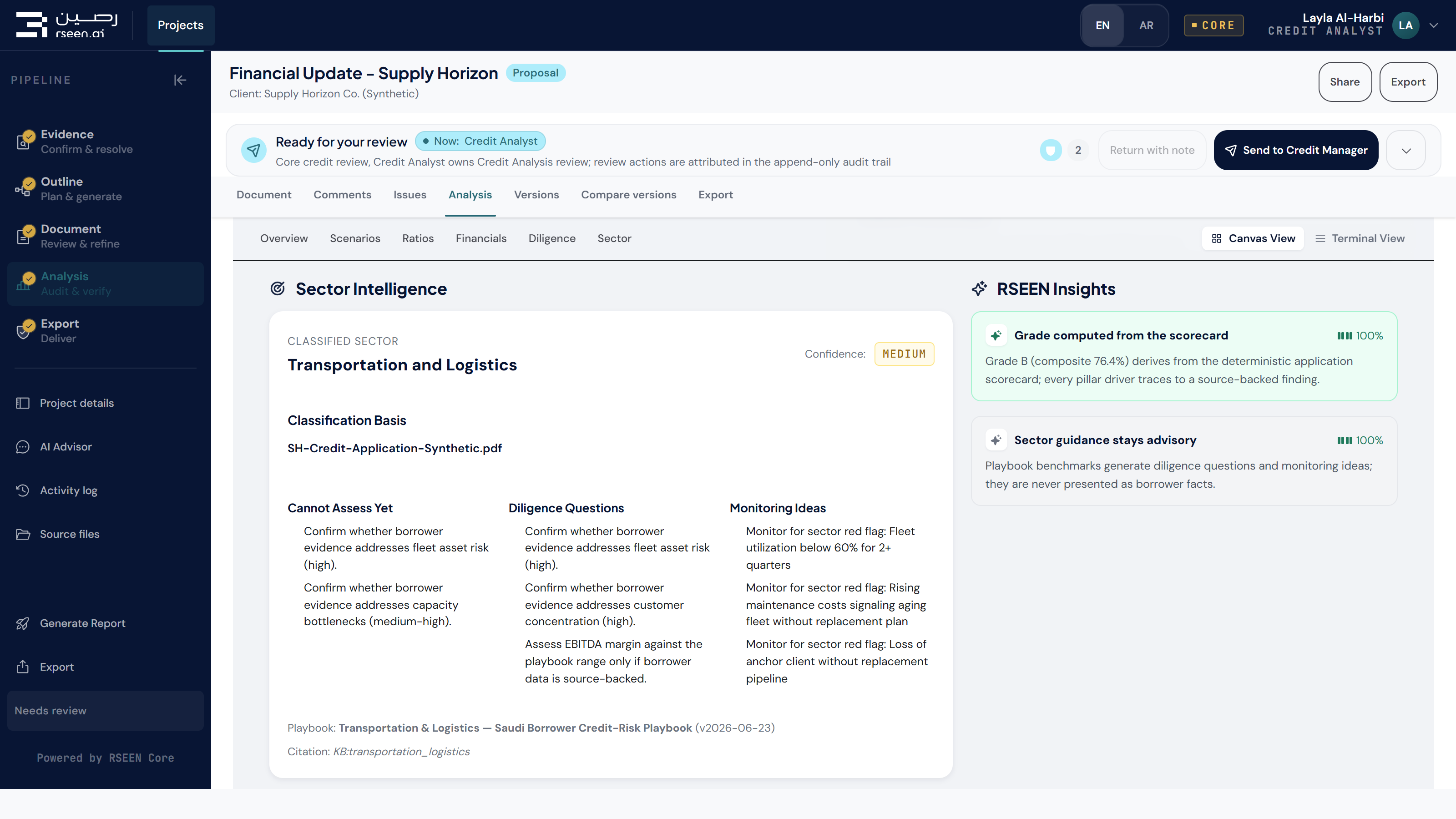This screenshot has height=819, width=1456.
Task: Click the Project details panel icon
Action: (x=23, y=403)
